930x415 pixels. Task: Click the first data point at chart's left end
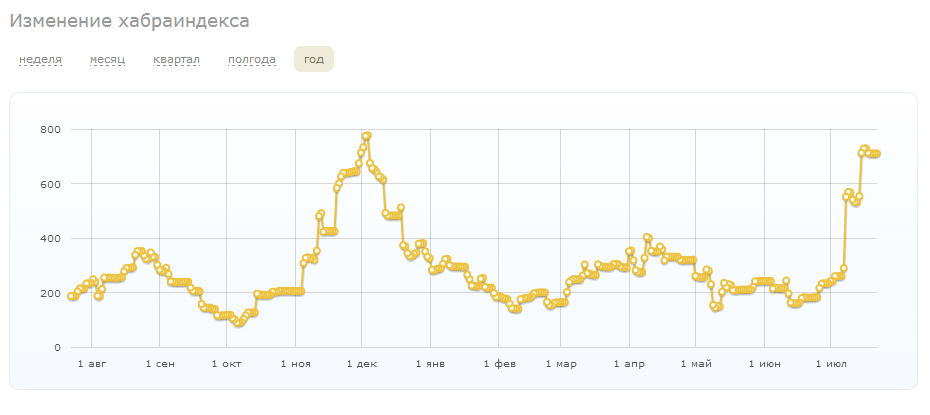point(72,296)
